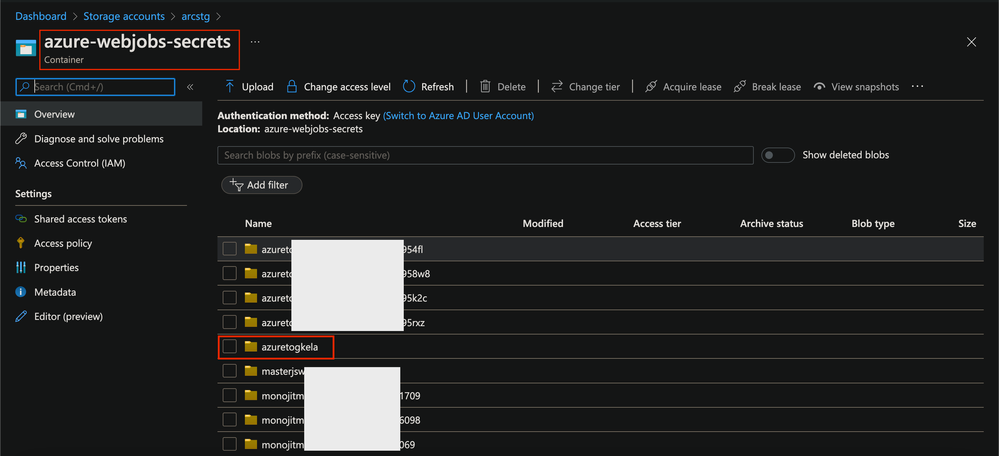The image size is (999, 456).
Task: Open Diagnose and solve problems
Action: pyautogui.click(x=101, y=139)
